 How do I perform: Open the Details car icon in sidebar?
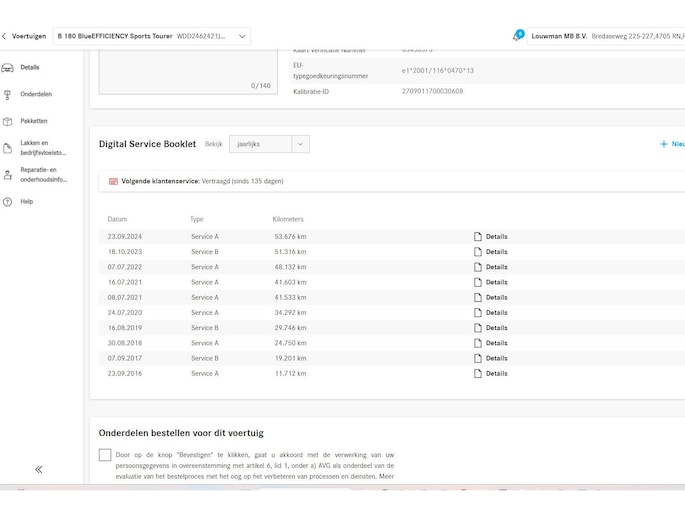tap(8, 67)
